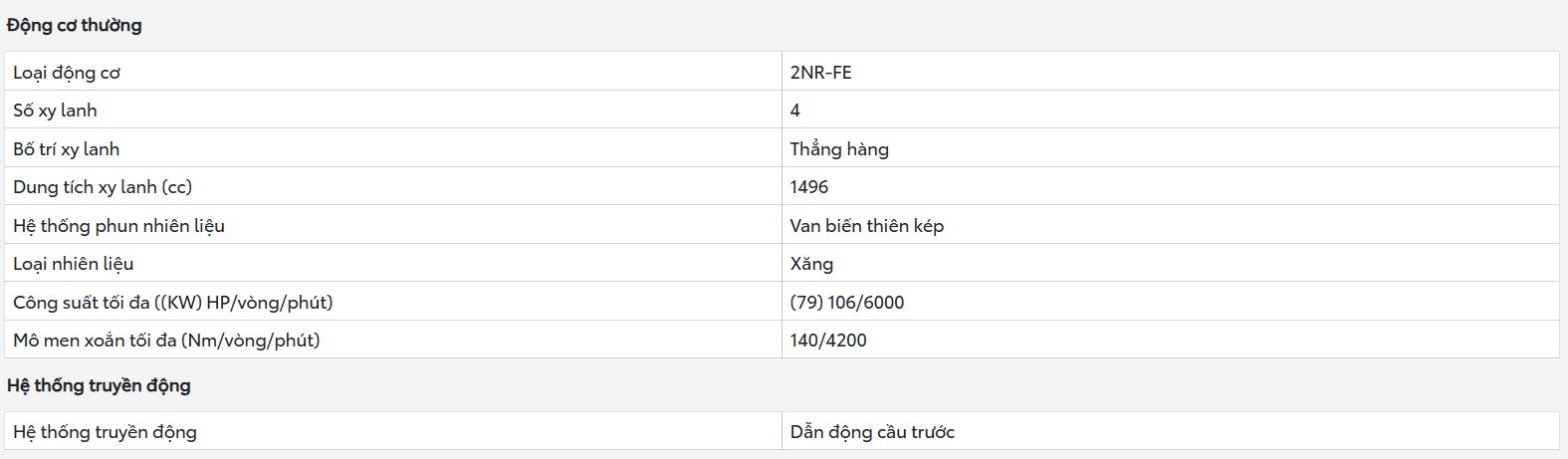This screenshot has width=1568, height=459.
Task: Click the "Dẫn động cầu trước" value
Action: point(872,432)
